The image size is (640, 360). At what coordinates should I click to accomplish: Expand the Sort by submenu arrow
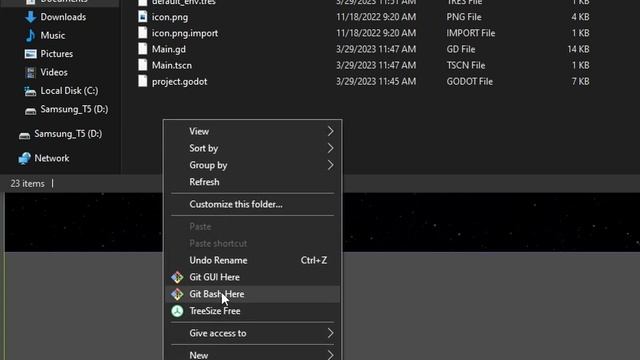coord(330,148)
